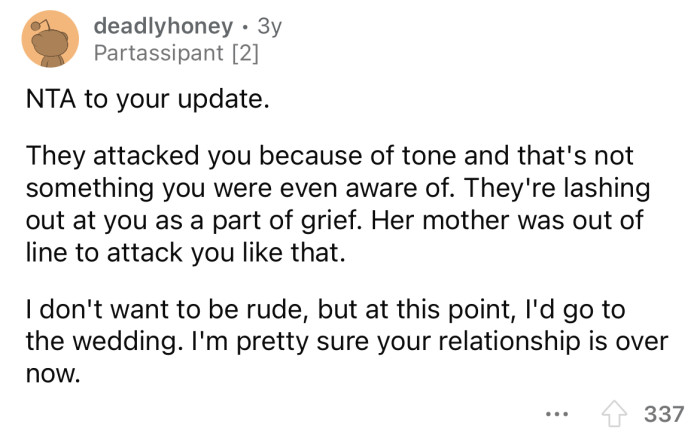
Task: Click the 'NTA to your update.' line
Action: (148, 99)
